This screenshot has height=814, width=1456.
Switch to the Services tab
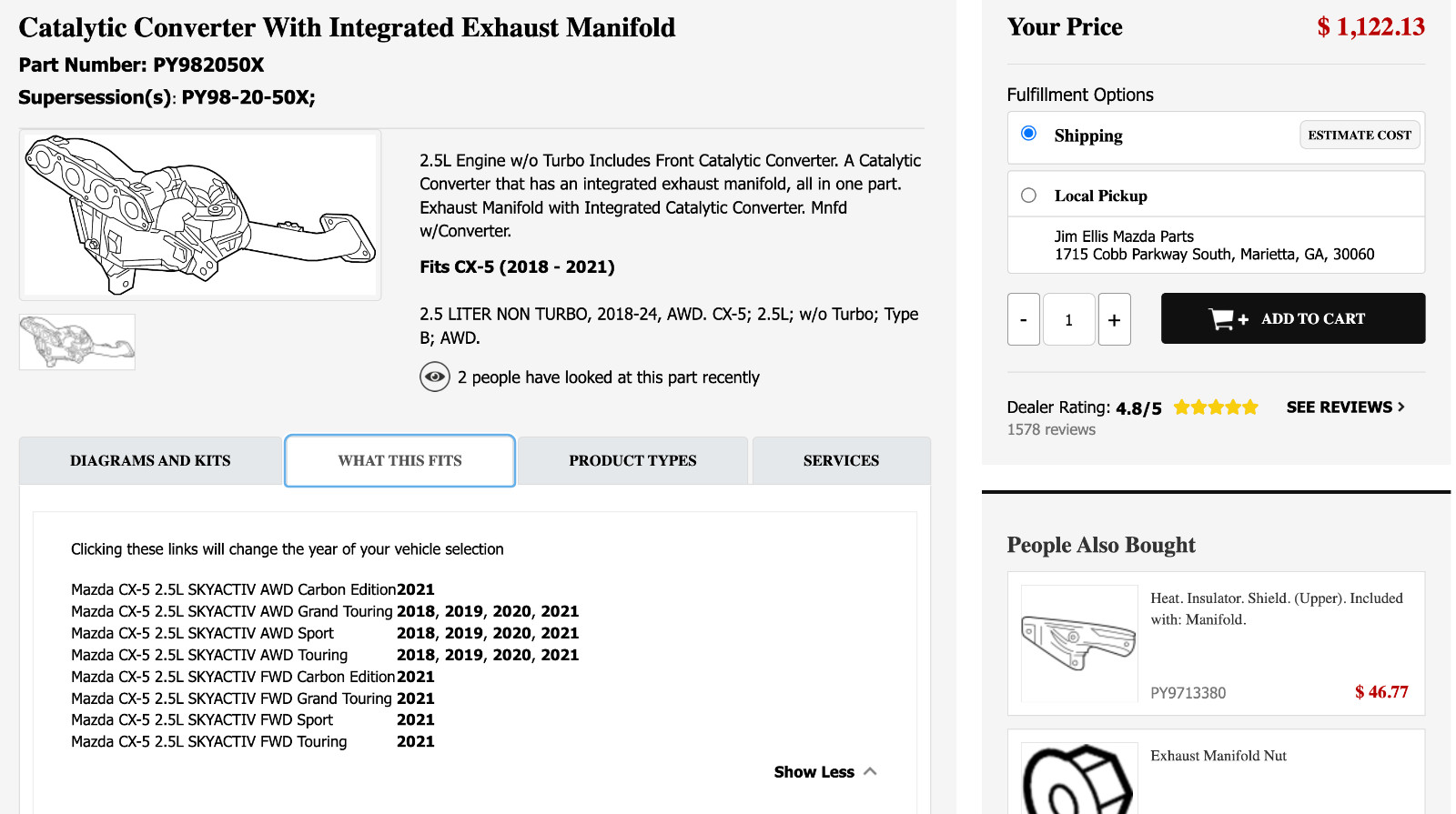click(841, 461)
